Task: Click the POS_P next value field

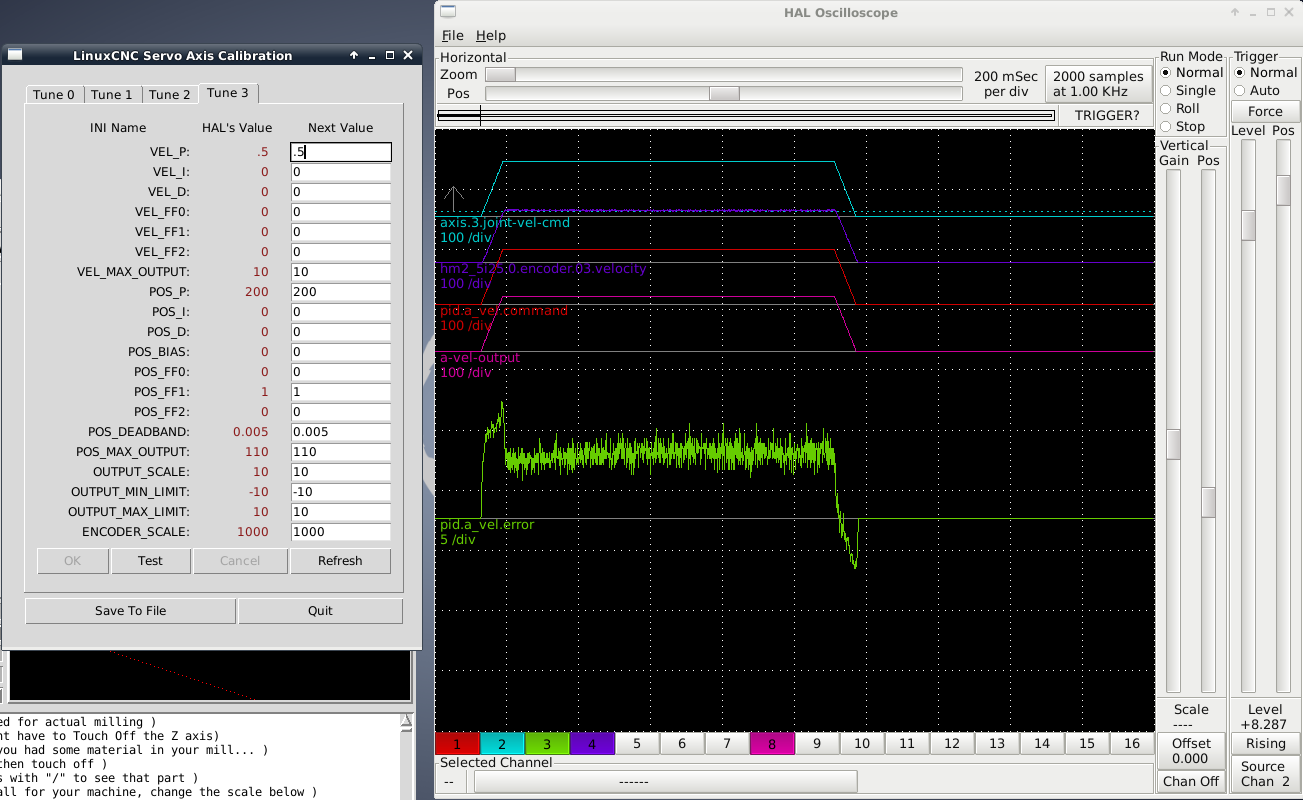Action: pos(340,292)
